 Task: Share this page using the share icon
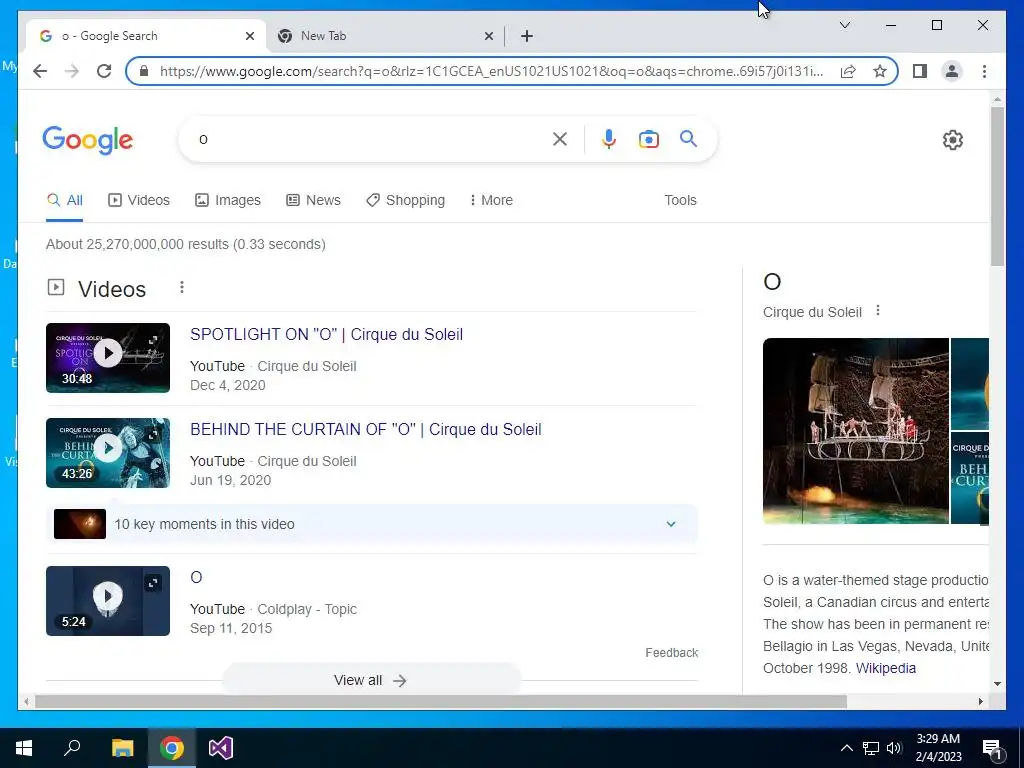tap(848, 71)
